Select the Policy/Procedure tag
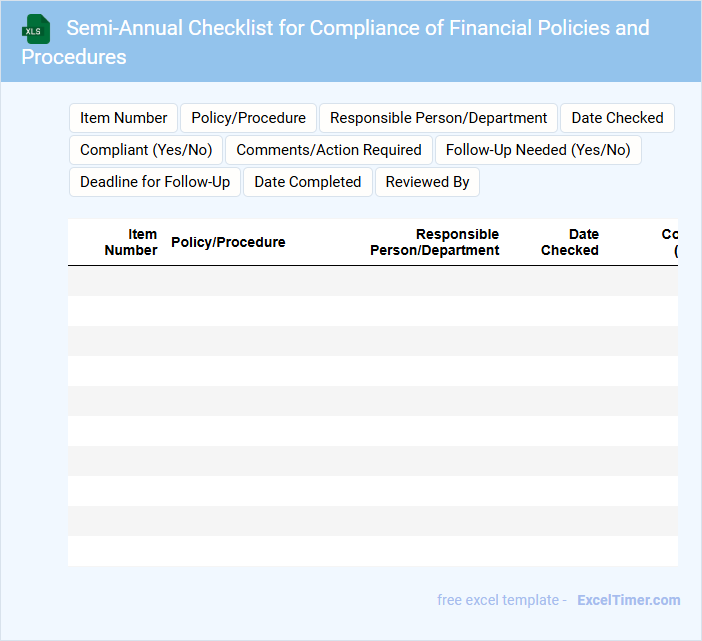702x641 pixels. tap(249, 118)
